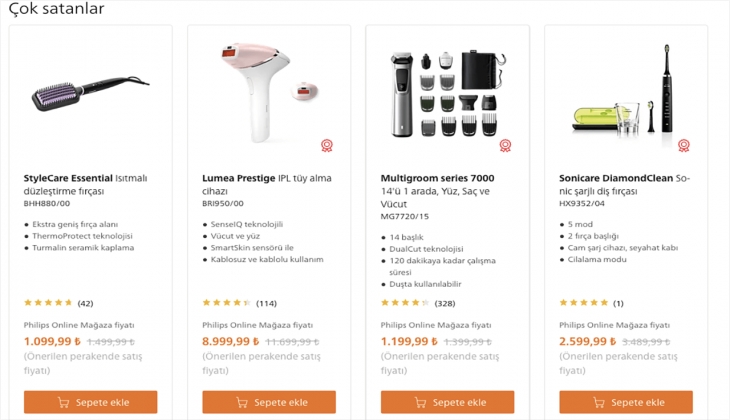Open the 328 reviews for Multigroom

tap(444, 303)
